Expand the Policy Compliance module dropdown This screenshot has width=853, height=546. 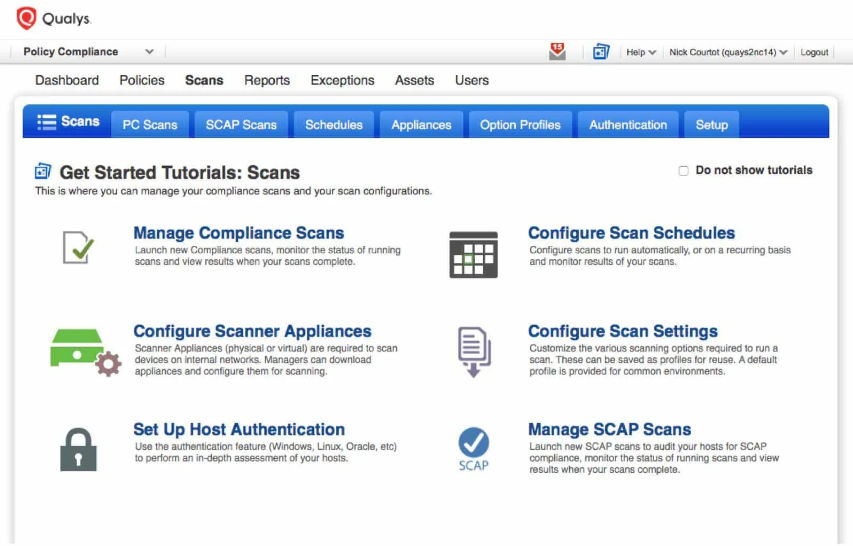[88, 52]
